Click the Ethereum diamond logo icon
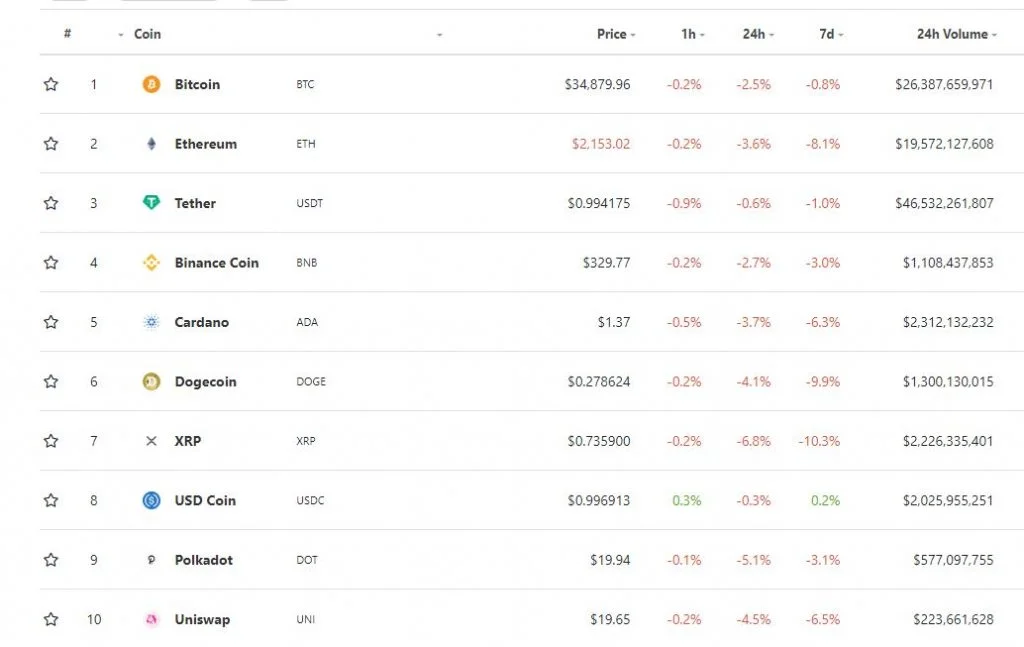This screenshot has width=1024, height=647. 151,144
